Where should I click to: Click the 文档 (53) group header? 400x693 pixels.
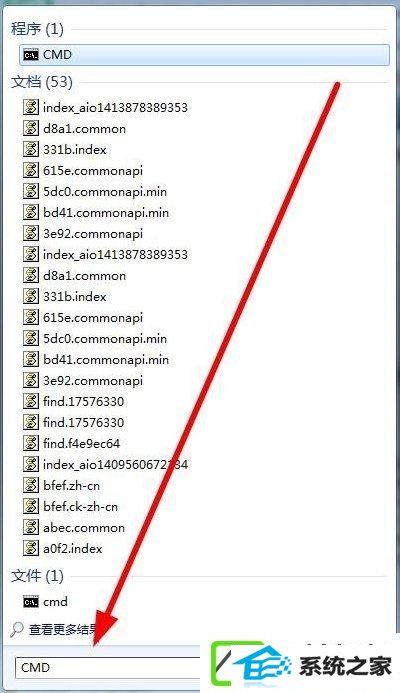click(42, 82)
